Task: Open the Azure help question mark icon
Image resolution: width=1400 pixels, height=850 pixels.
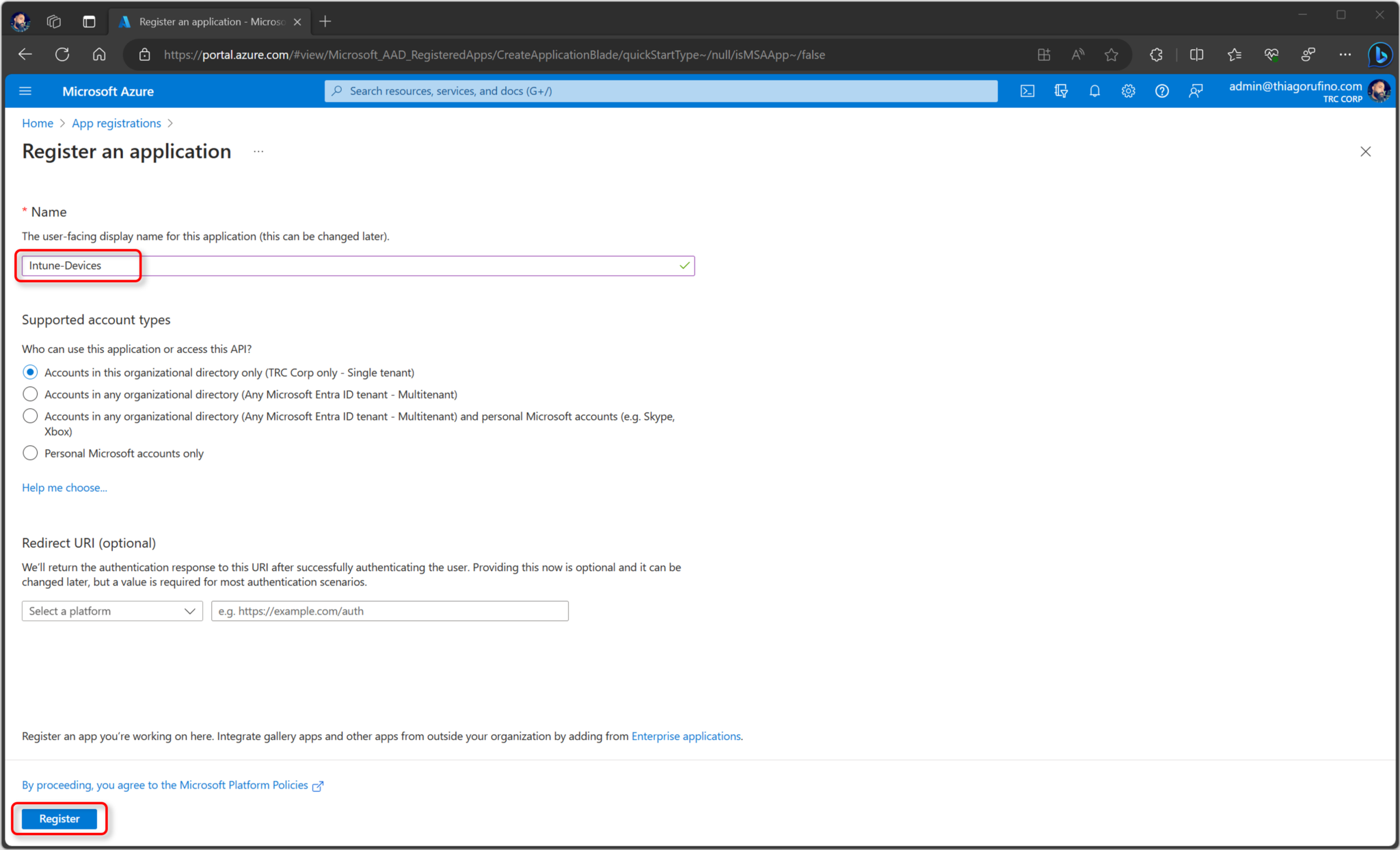Action: click(x=1162, y=90)
